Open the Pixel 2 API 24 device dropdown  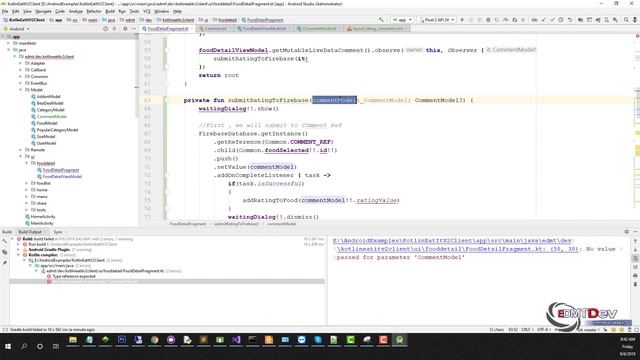437,20
